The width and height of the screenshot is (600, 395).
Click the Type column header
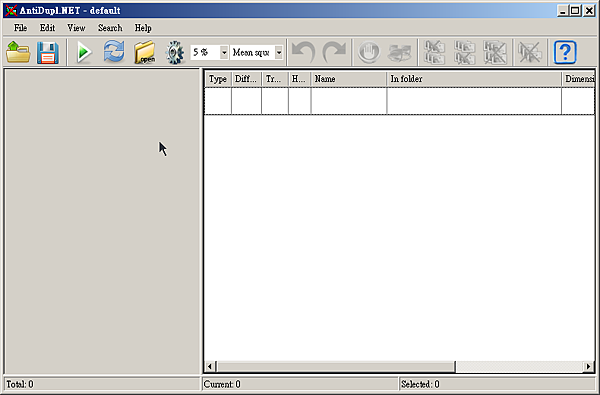point(218,79)
